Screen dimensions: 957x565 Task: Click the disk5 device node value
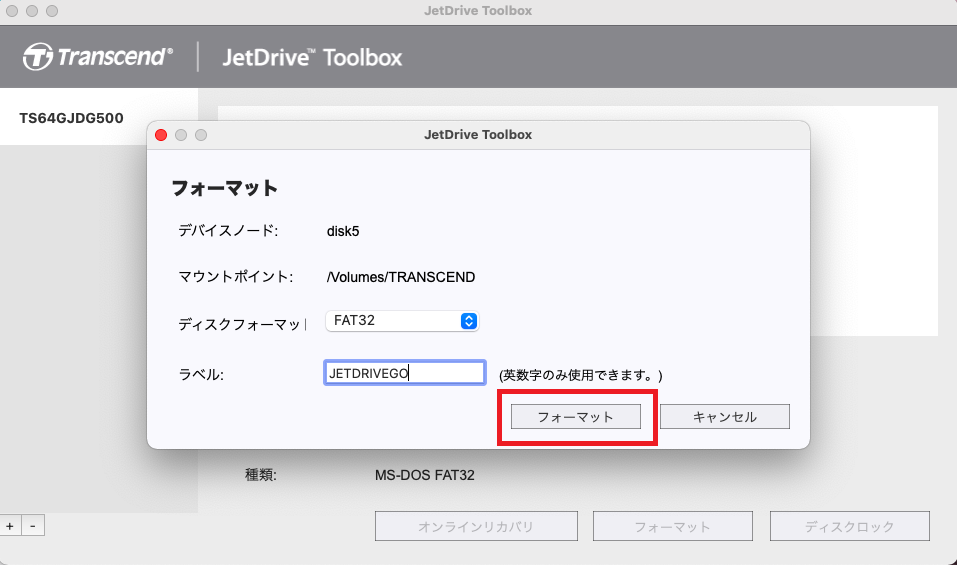pos(343,231)
